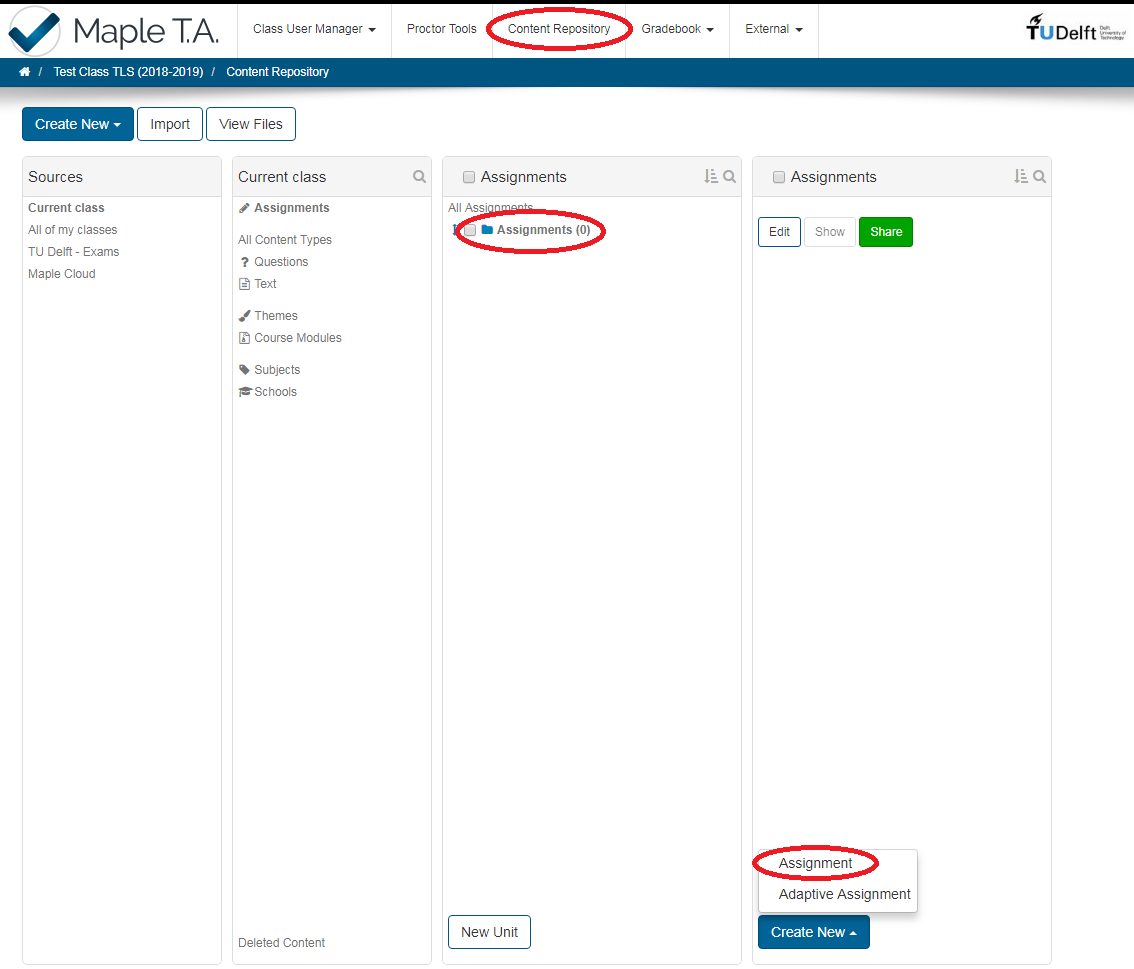This screenshot has height=969, width=1134.
Task: Click the Maple T.A. checkmark logo
Action: [33, 30]
